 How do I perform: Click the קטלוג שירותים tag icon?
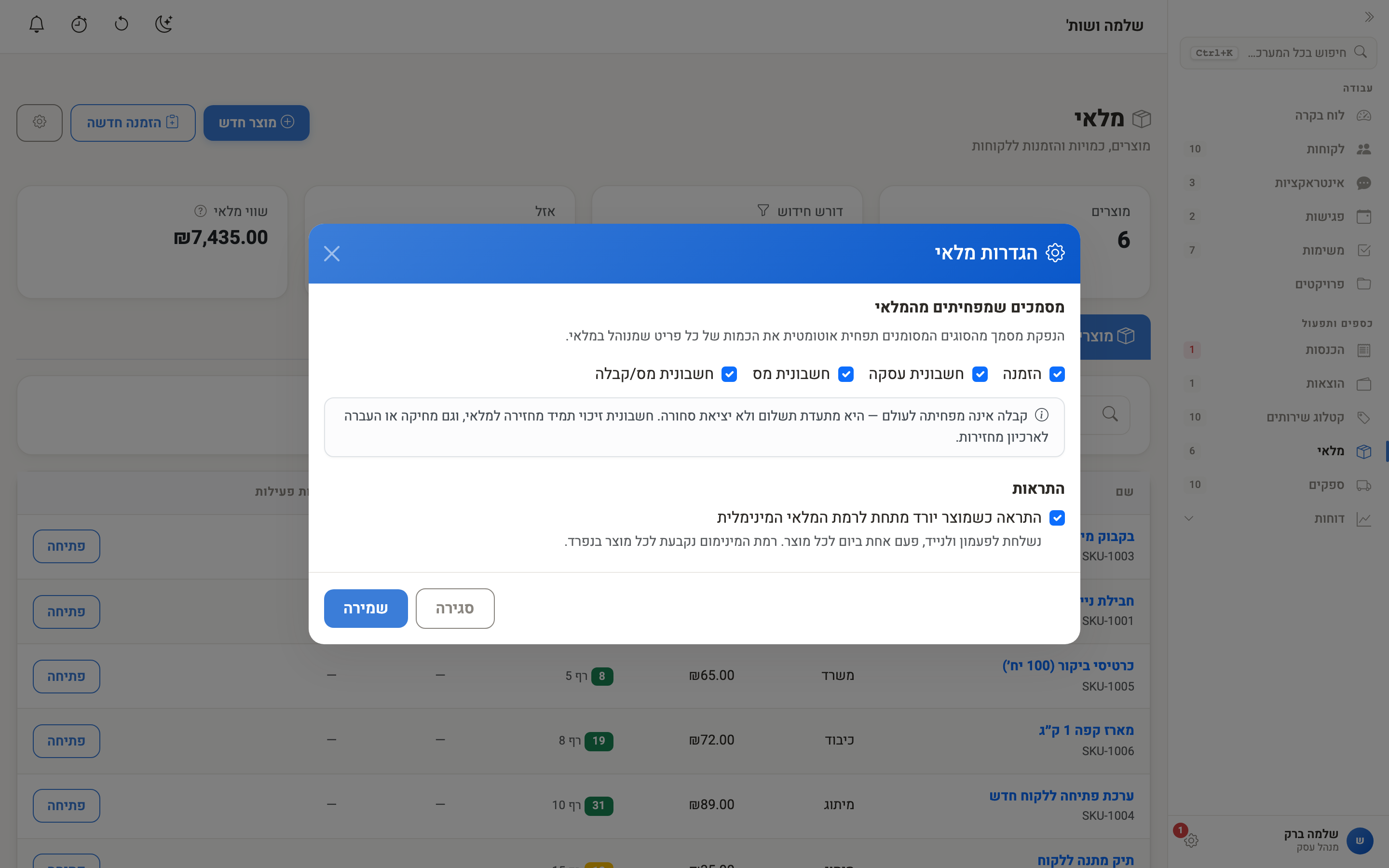pos(1364,417)
